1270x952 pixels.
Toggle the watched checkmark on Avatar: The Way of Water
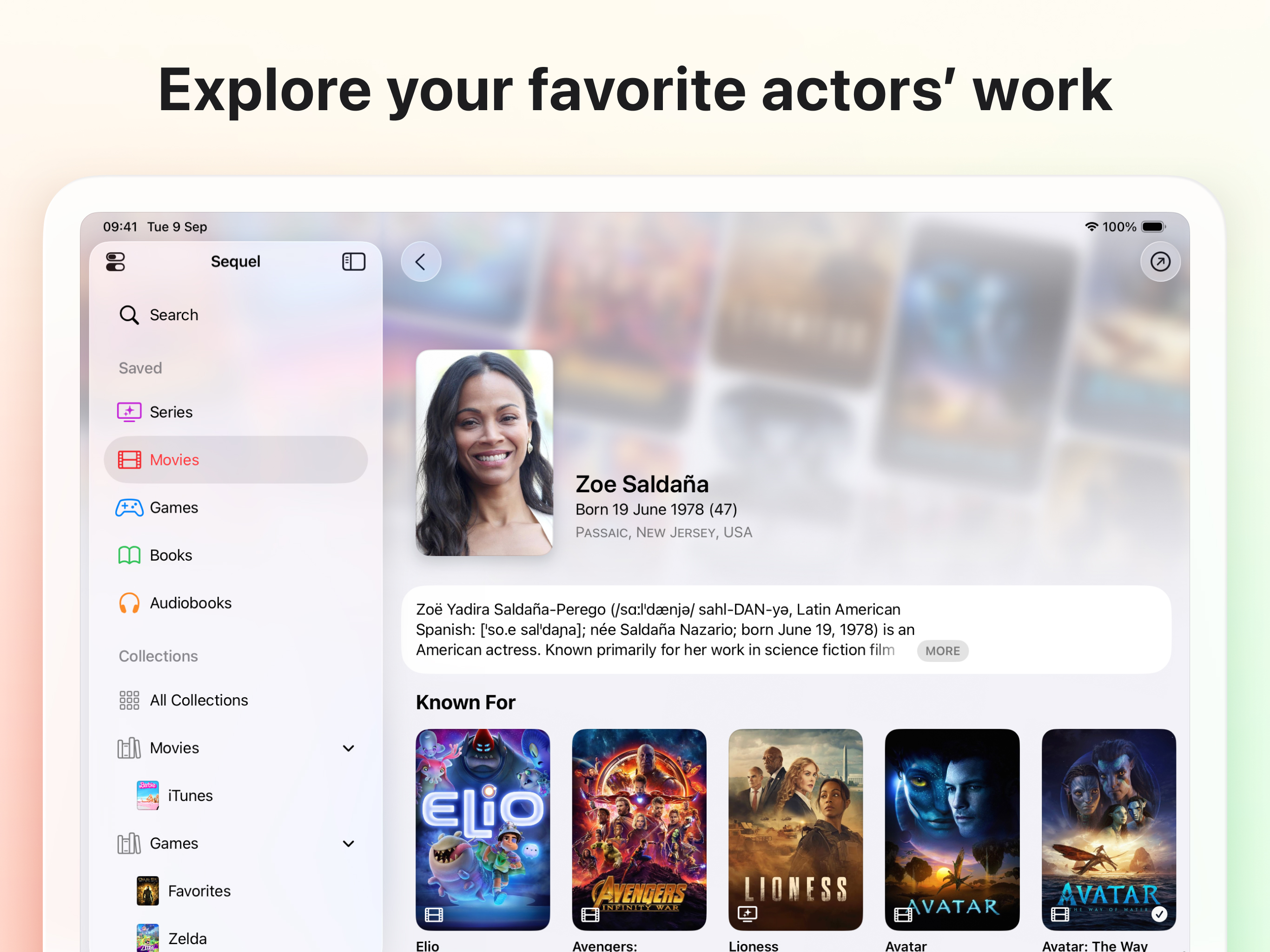pos(1159,914)
